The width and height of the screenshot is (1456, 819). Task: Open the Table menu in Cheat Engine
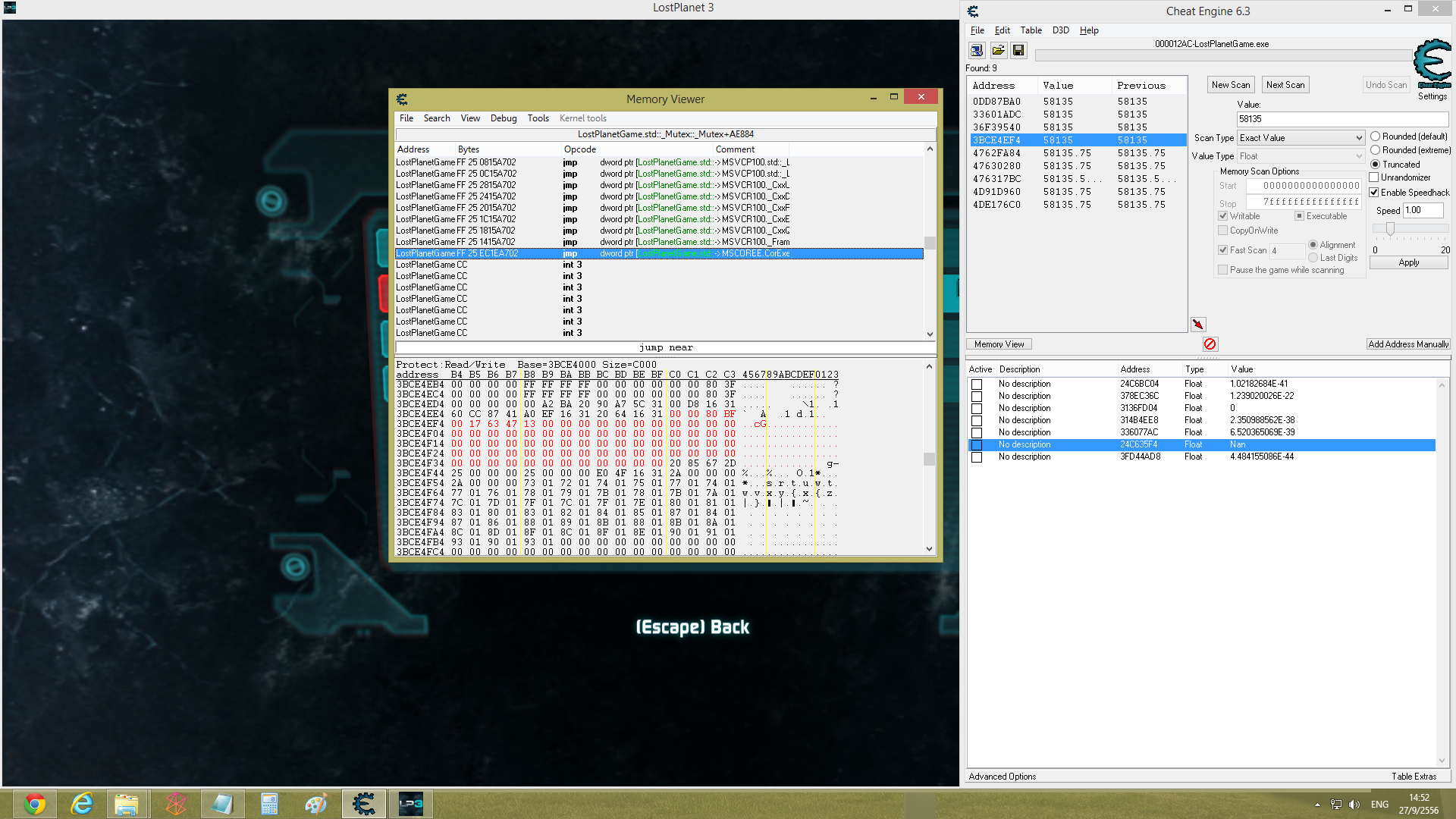click(1031, 30)
